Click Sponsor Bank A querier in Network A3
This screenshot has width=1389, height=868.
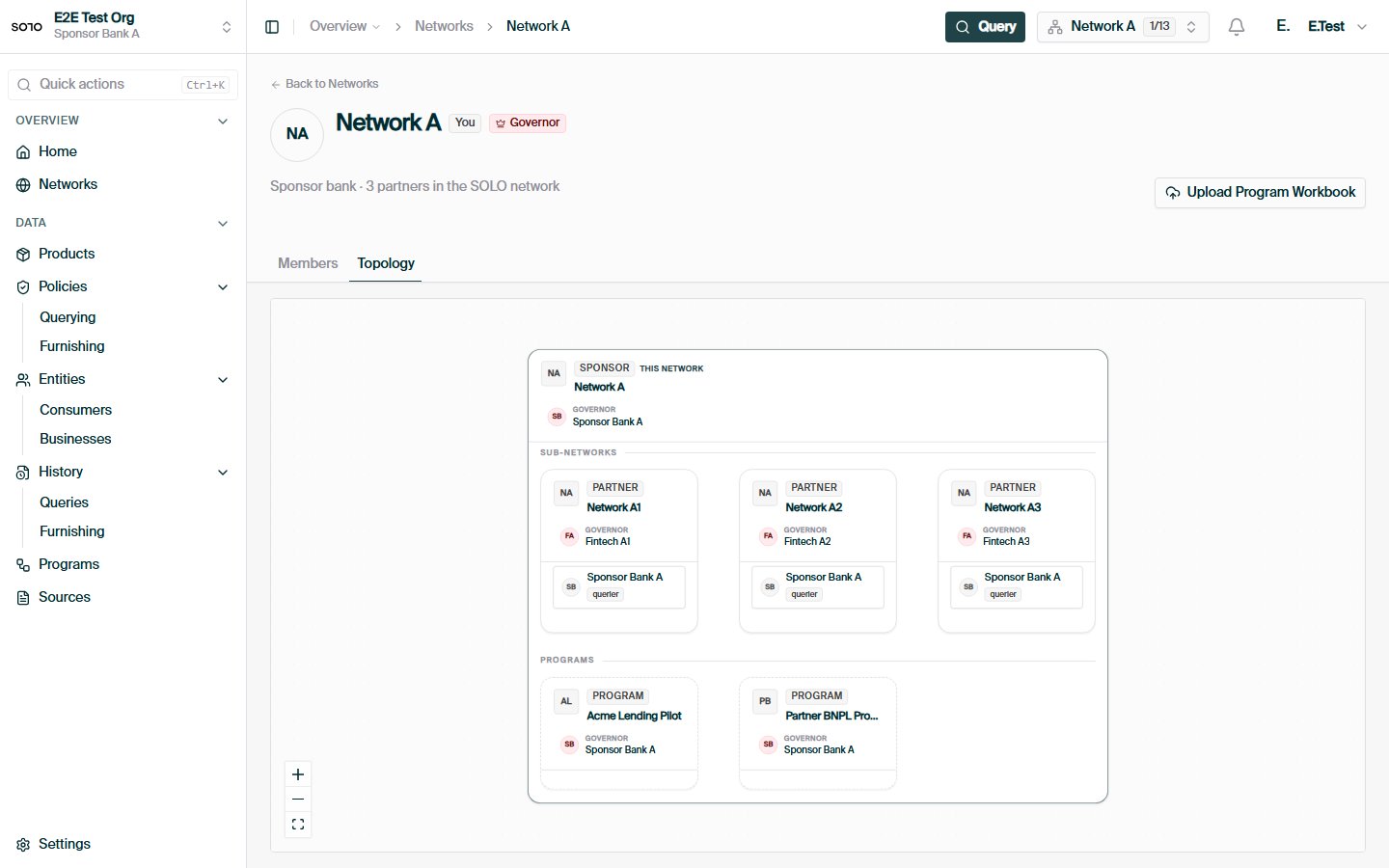tap(1017, 586)
